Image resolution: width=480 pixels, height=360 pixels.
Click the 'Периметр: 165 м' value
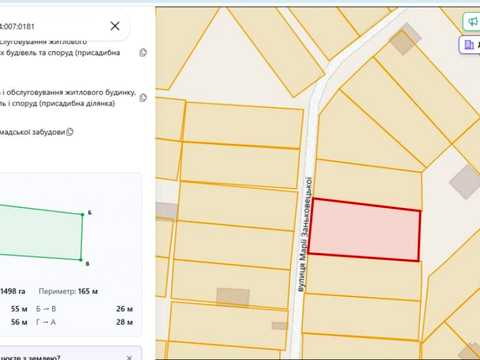pos(68,291)
